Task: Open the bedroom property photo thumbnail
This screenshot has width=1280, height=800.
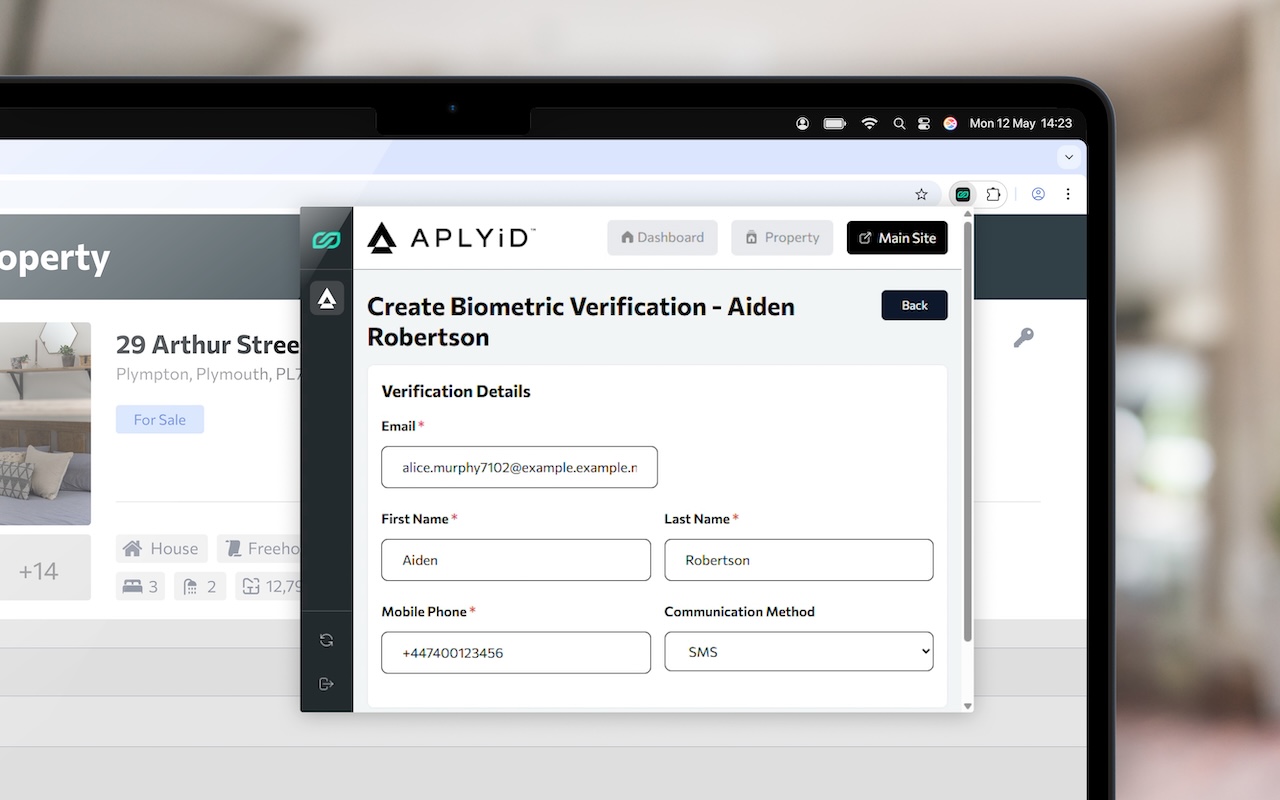Action: coord(45,423)
